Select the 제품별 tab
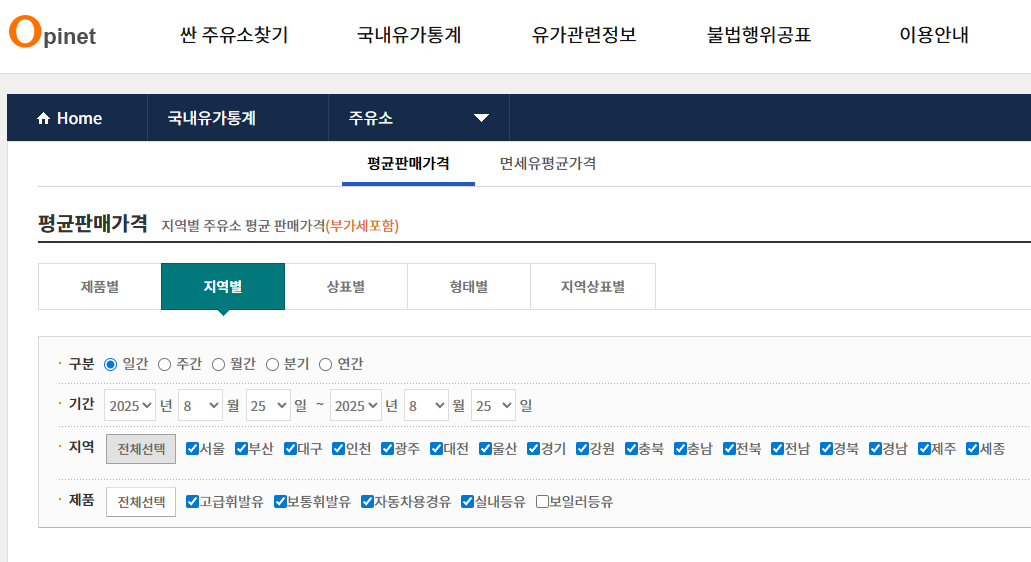 (100, 287)
